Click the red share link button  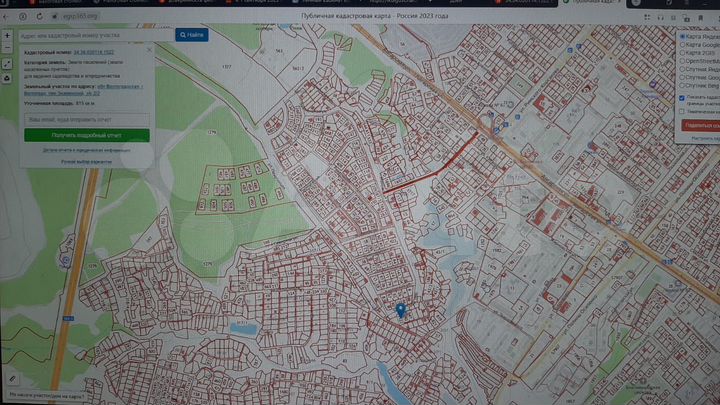tap(701, 125)
